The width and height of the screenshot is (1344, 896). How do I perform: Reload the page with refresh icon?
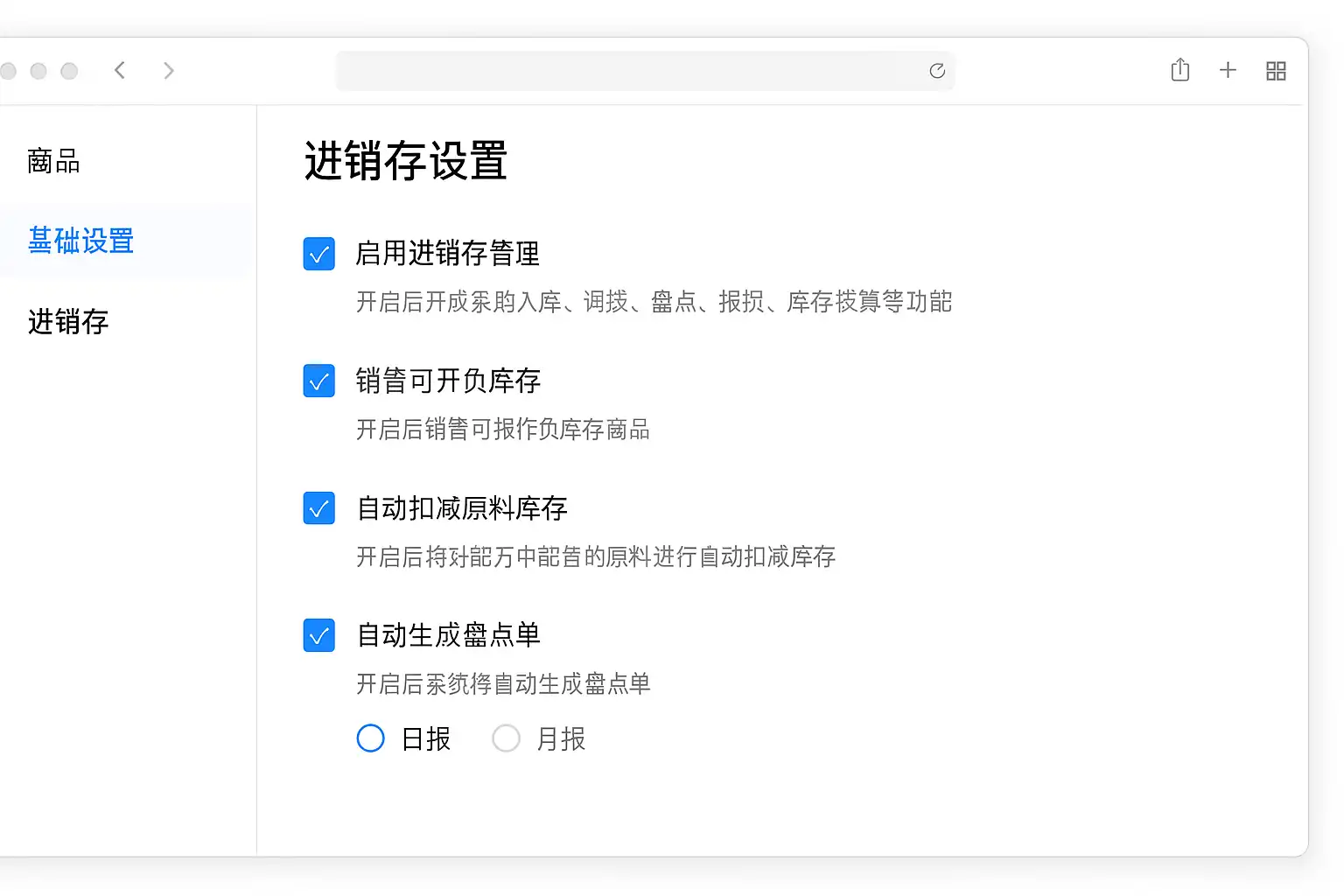click(x=937, y=71)
